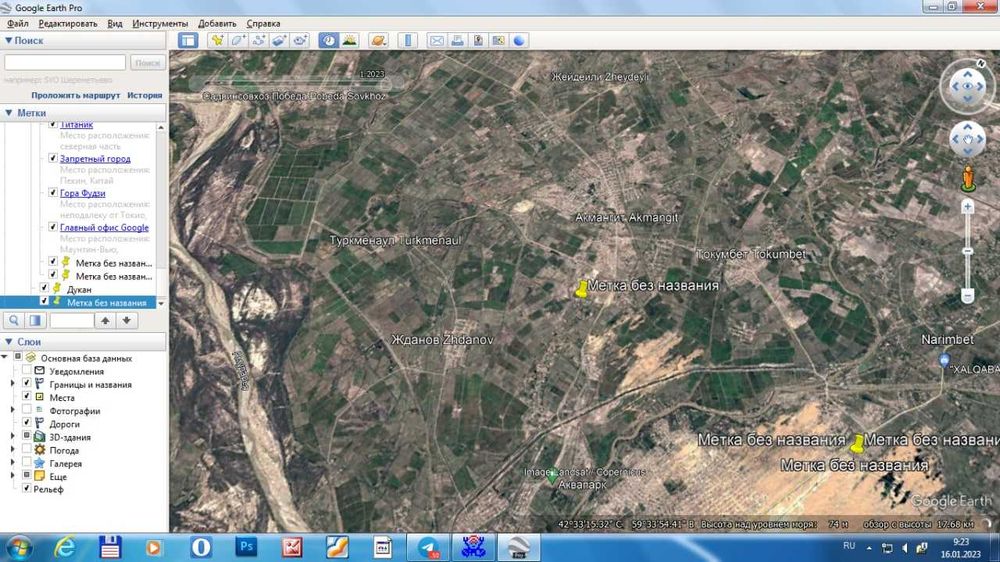1000x562 pixels.
Task: Click the blue globe toolbar icon
Action: [x=519, y=40]
